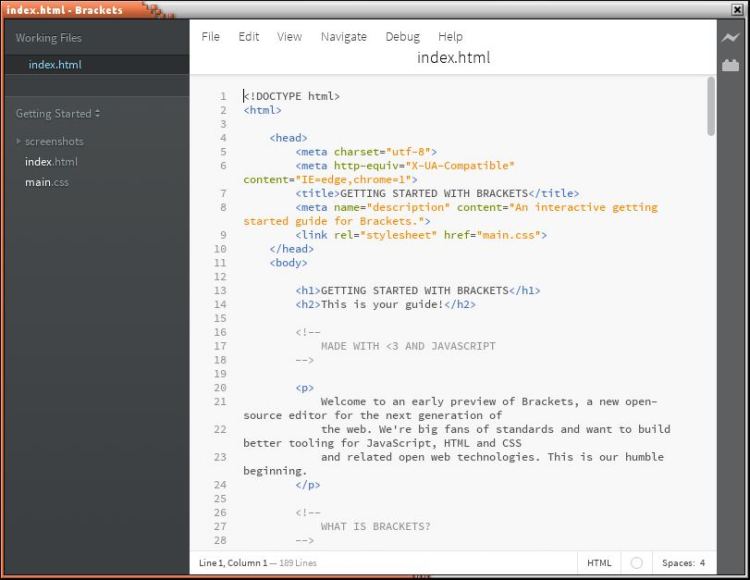Image resolution: width=750 pixels, height=580 pixels.
Task: Toggle the Spaces indentation type label
Action: click(x=678, y=563)
